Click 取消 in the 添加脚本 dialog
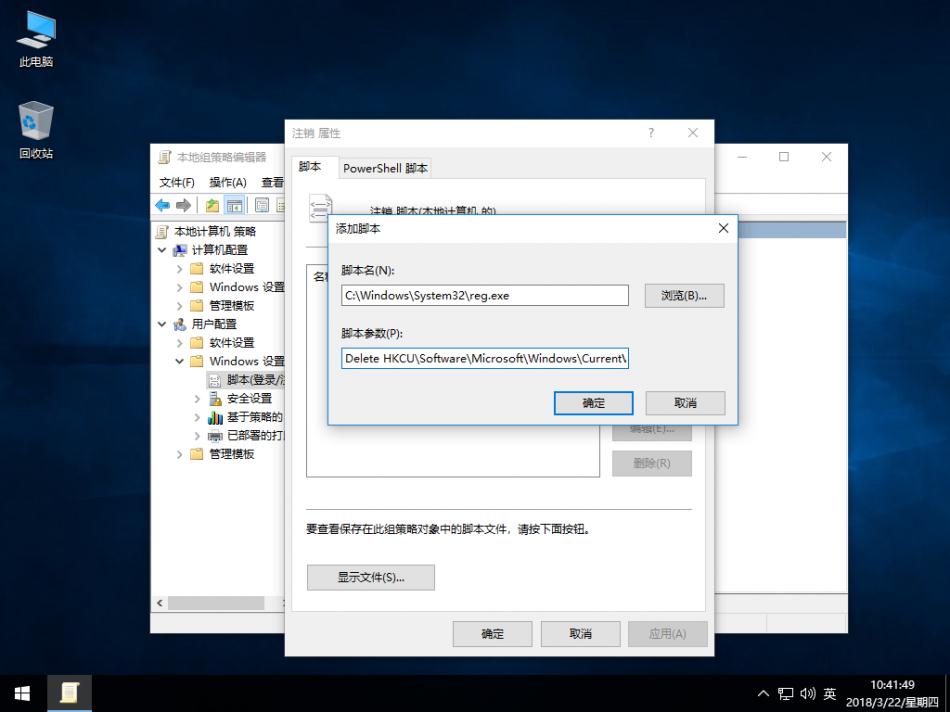The width and height of the screenshot is (950, 712). pos(685,403)
